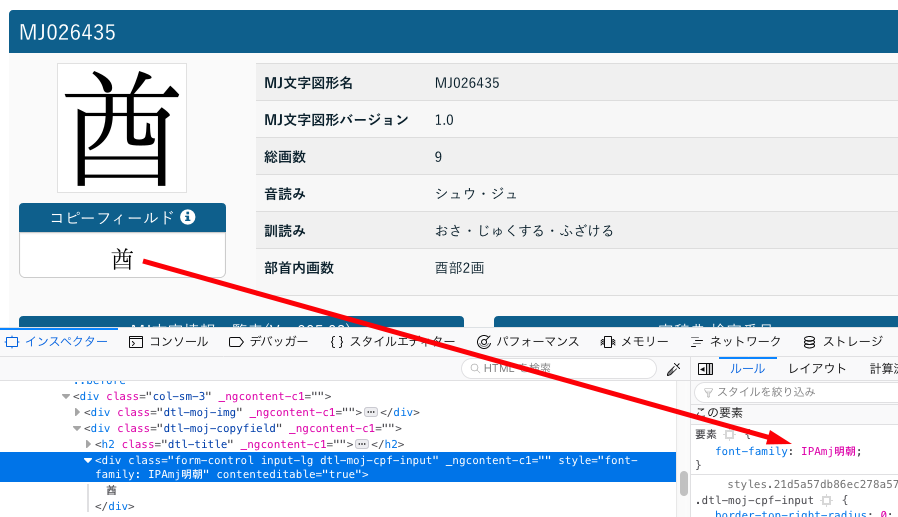The width and height of the screenshot is (898, 517).
Task: Click the IPAmj明朝 property value
Action: click(x=828, y=451)
